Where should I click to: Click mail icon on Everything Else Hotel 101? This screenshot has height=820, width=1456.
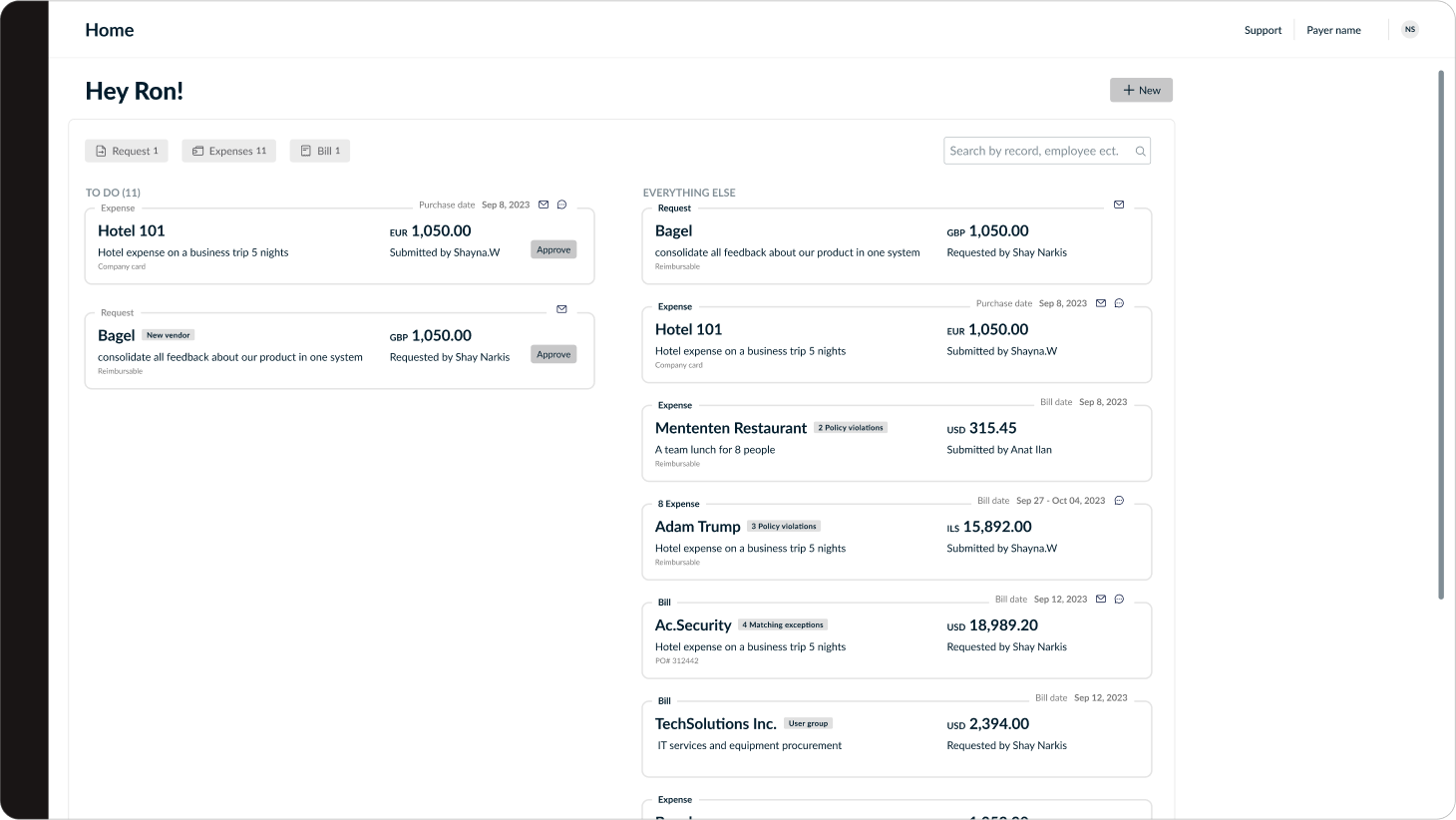(x=1101, y=303)
